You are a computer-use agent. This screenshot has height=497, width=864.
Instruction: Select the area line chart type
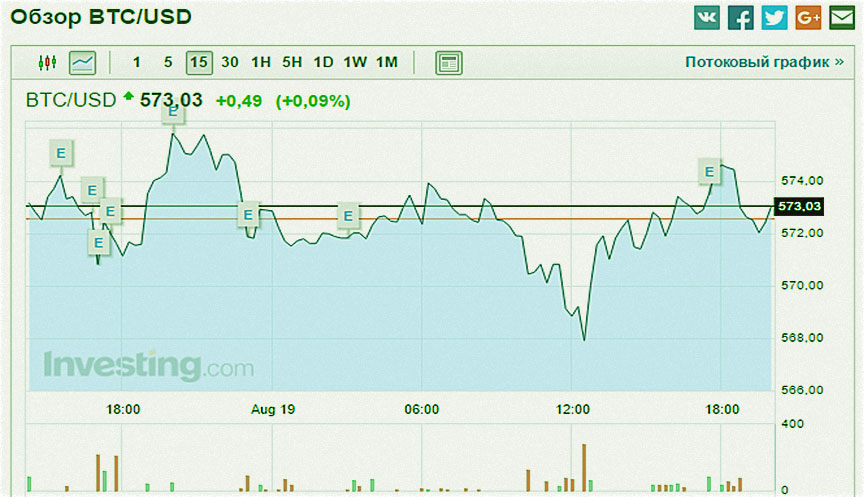pos(82,62)
